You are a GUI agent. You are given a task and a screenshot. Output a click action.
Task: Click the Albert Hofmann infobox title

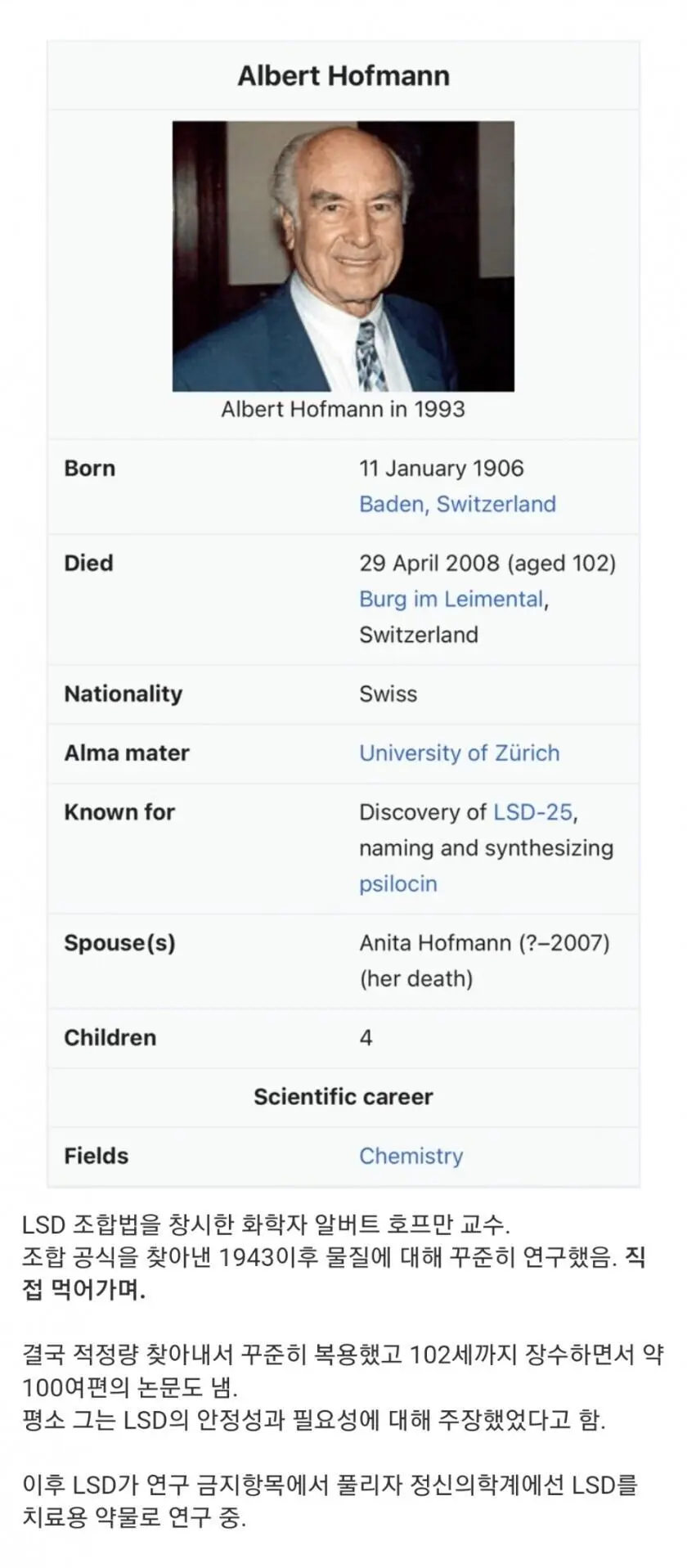(343, 76)
